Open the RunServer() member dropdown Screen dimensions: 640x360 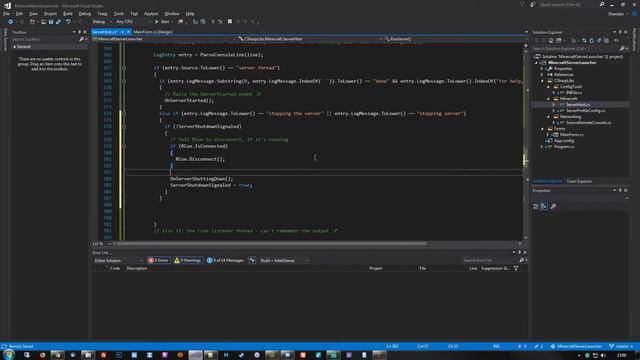tap(455, 39)
